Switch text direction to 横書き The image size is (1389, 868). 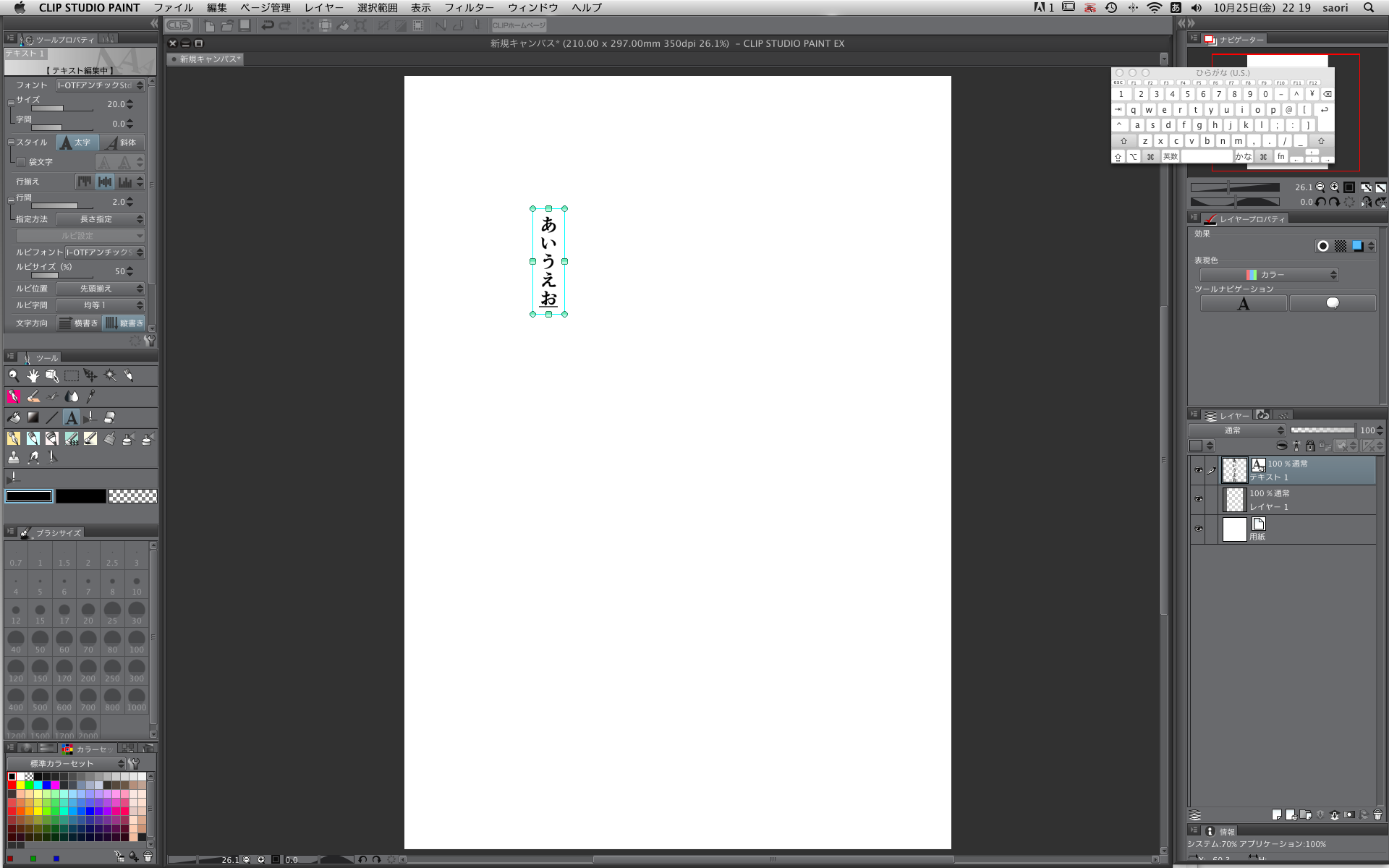[79, 323]
